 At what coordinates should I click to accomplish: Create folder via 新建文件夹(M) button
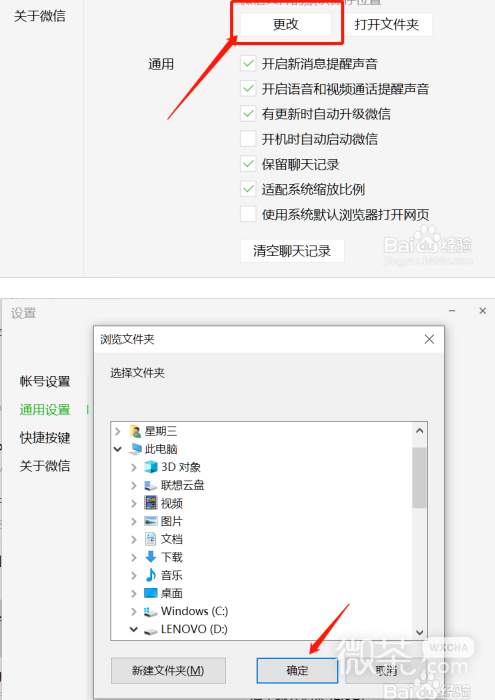click(168, 670)
